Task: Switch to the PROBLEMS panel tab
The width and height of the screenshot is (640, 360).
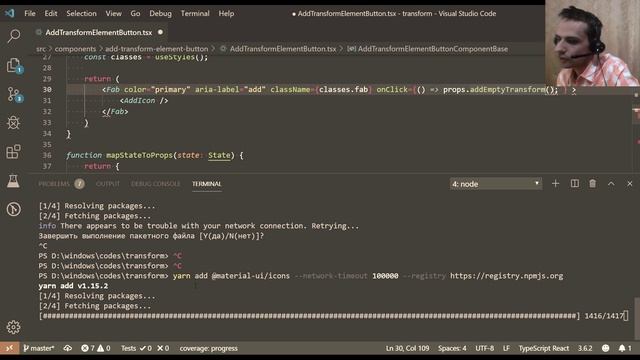Action: pos(54,184)
